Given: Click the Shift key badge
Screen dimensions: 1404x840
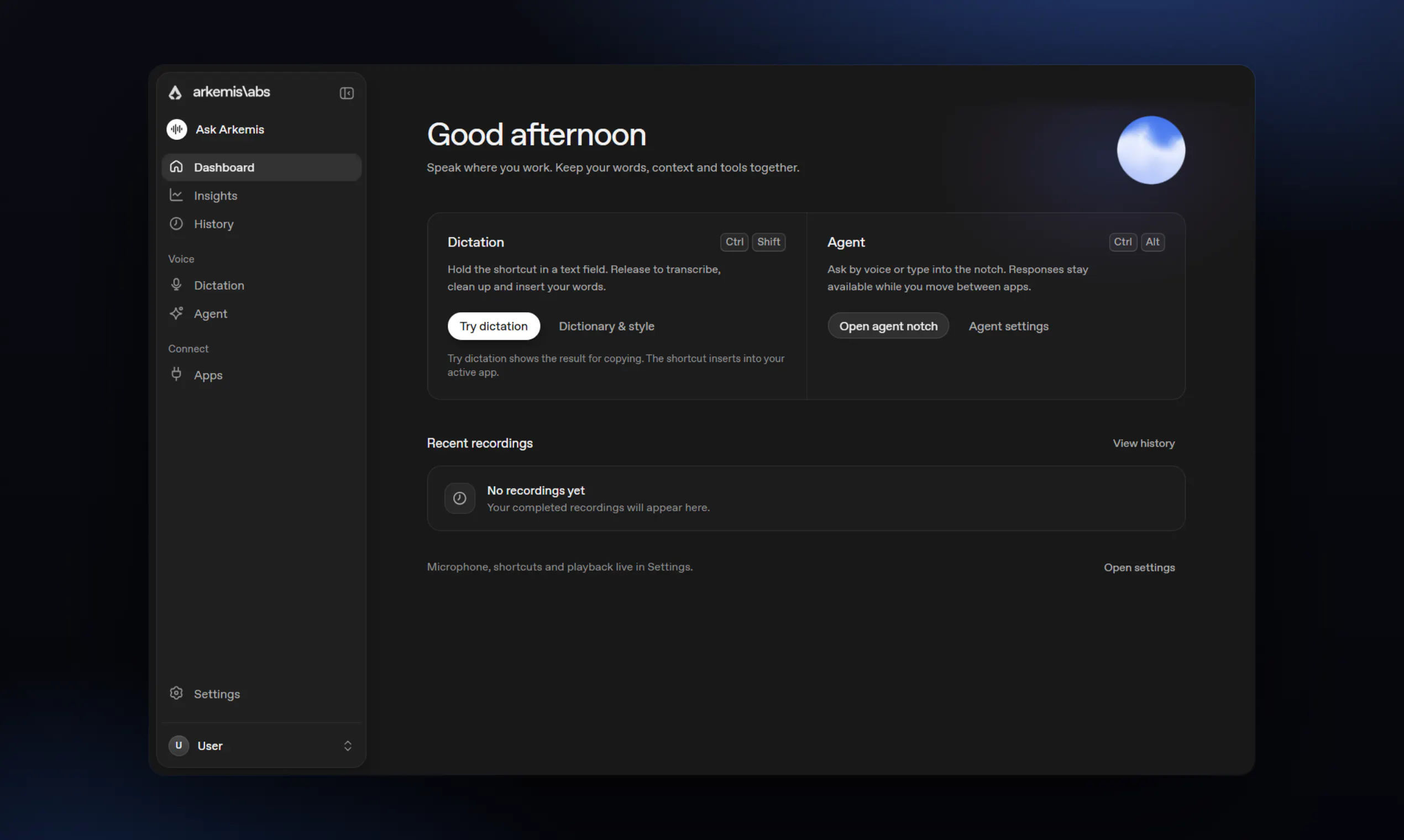Looking at the screenshot, I should pos(769,242).
